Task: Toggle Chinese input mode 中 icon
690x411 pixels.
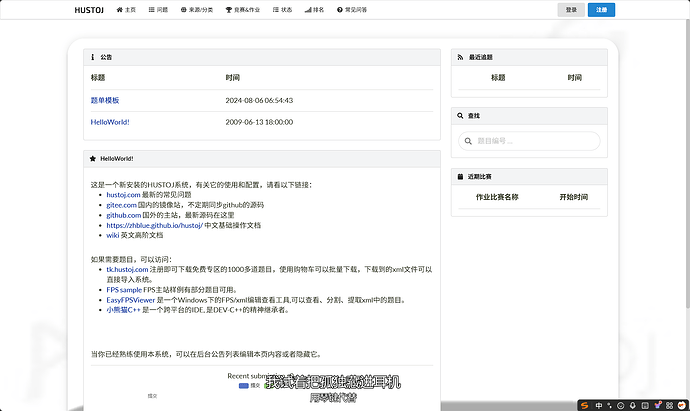Action: [x=599, y=405]
